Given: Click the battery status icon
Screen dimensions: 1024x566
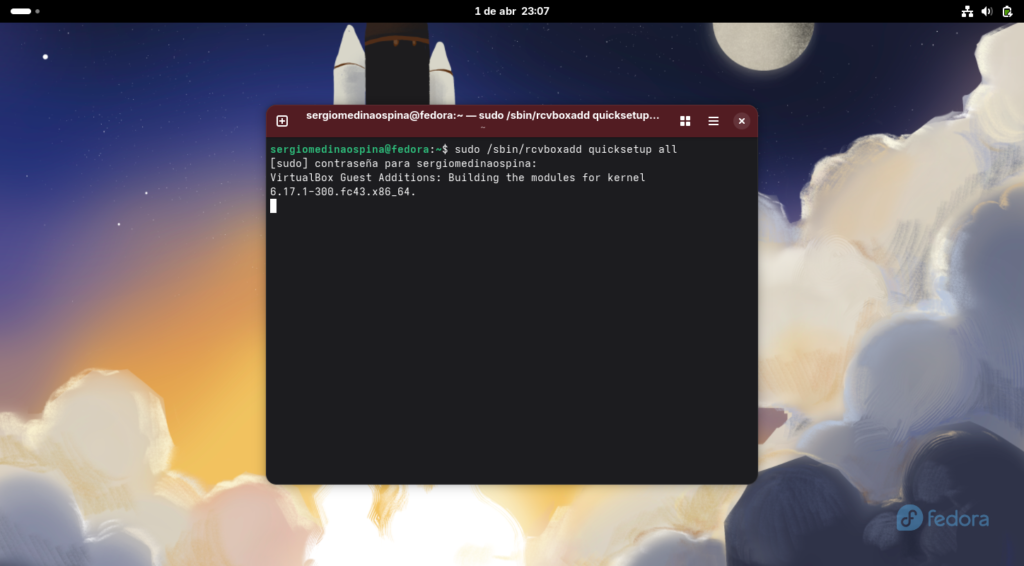Looking at the screenshot, I should (1006, 11).
